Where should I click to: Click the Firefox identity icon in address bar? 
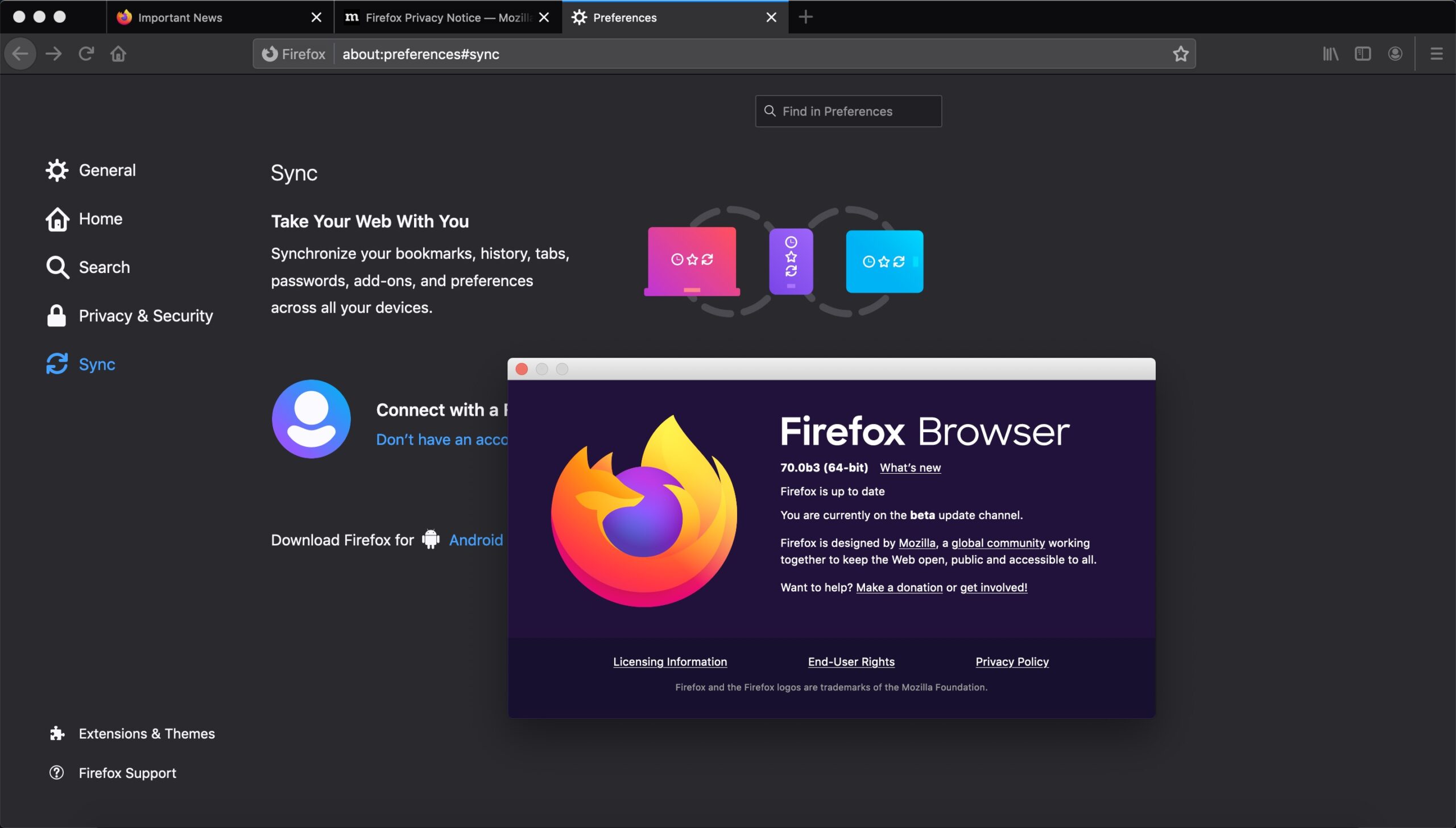tap(293, 54)
